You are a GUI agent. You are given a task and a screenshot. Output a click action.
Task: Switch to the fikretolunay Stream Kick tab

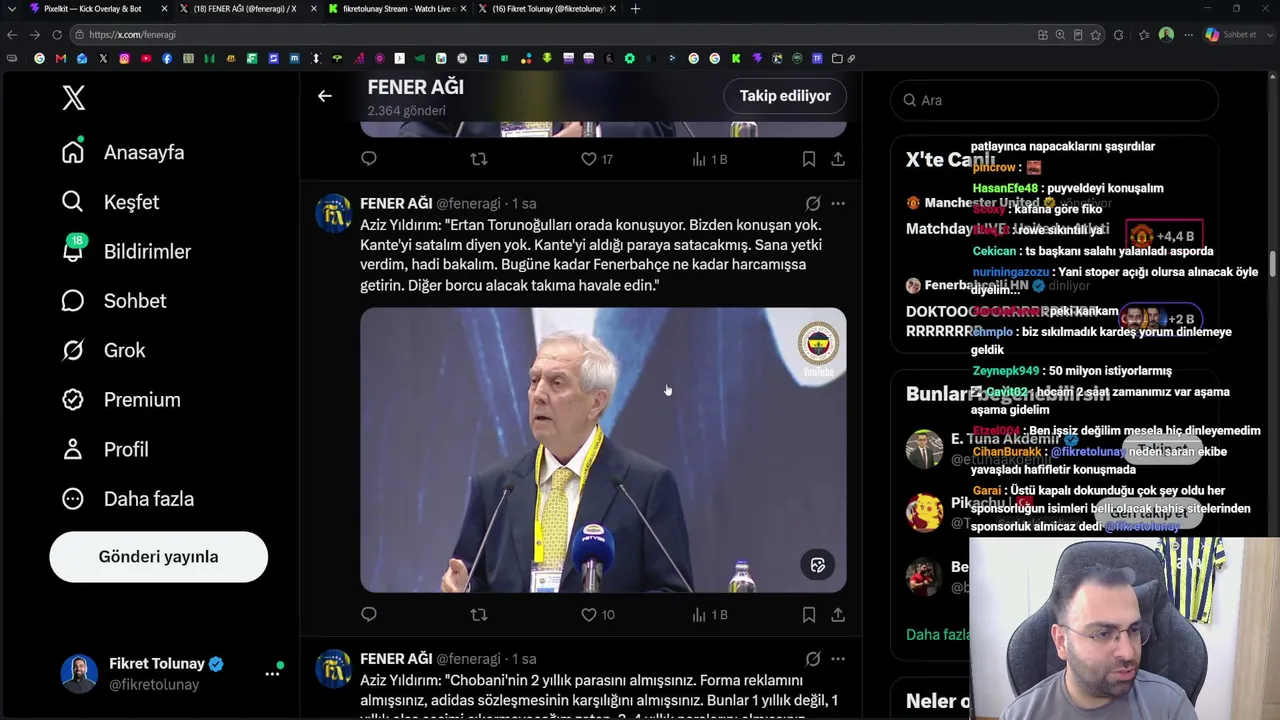(x=397, y=9)
